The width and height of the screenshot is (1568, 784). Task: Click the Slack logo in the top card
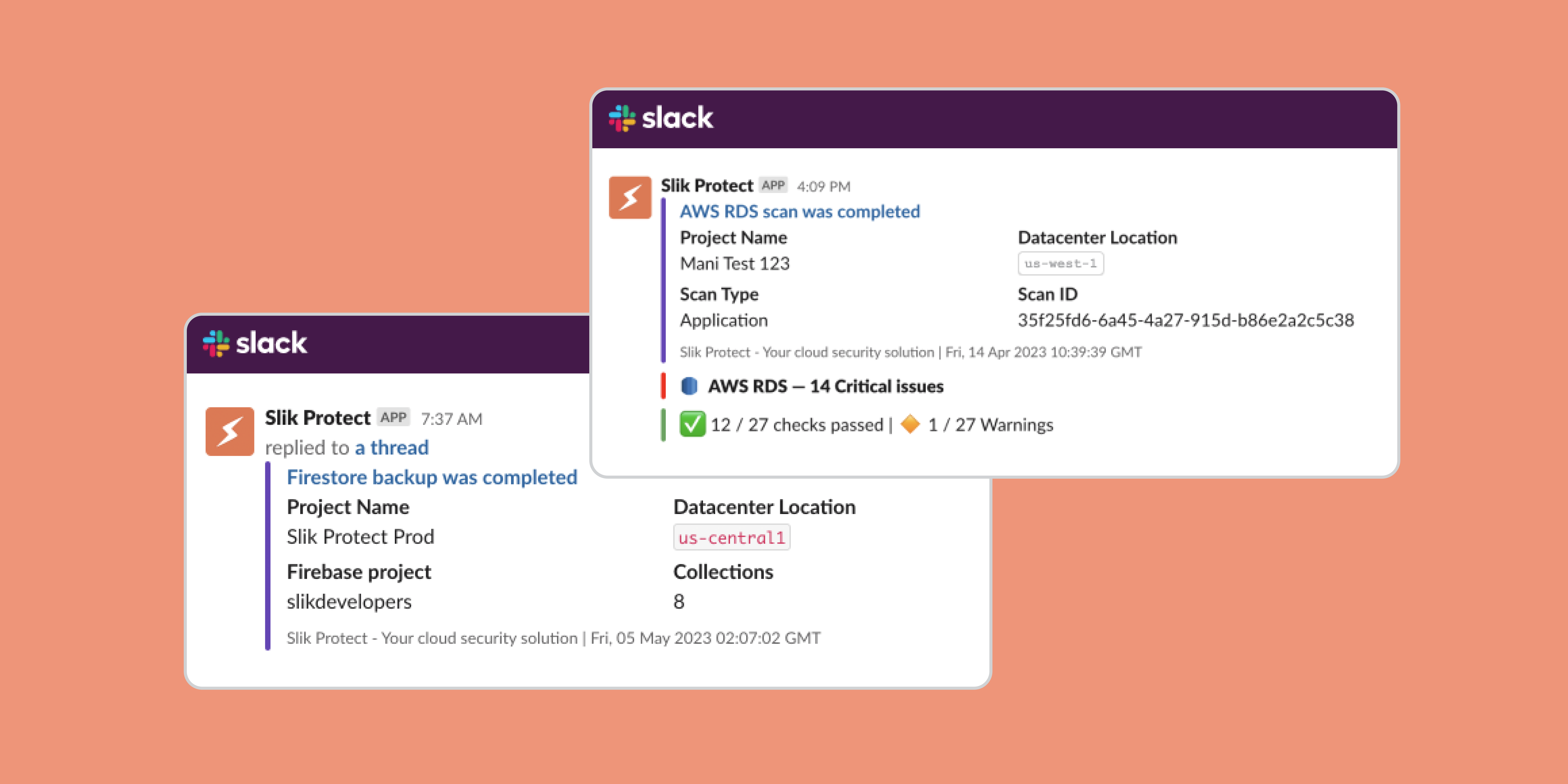click(x=660, y=118)
